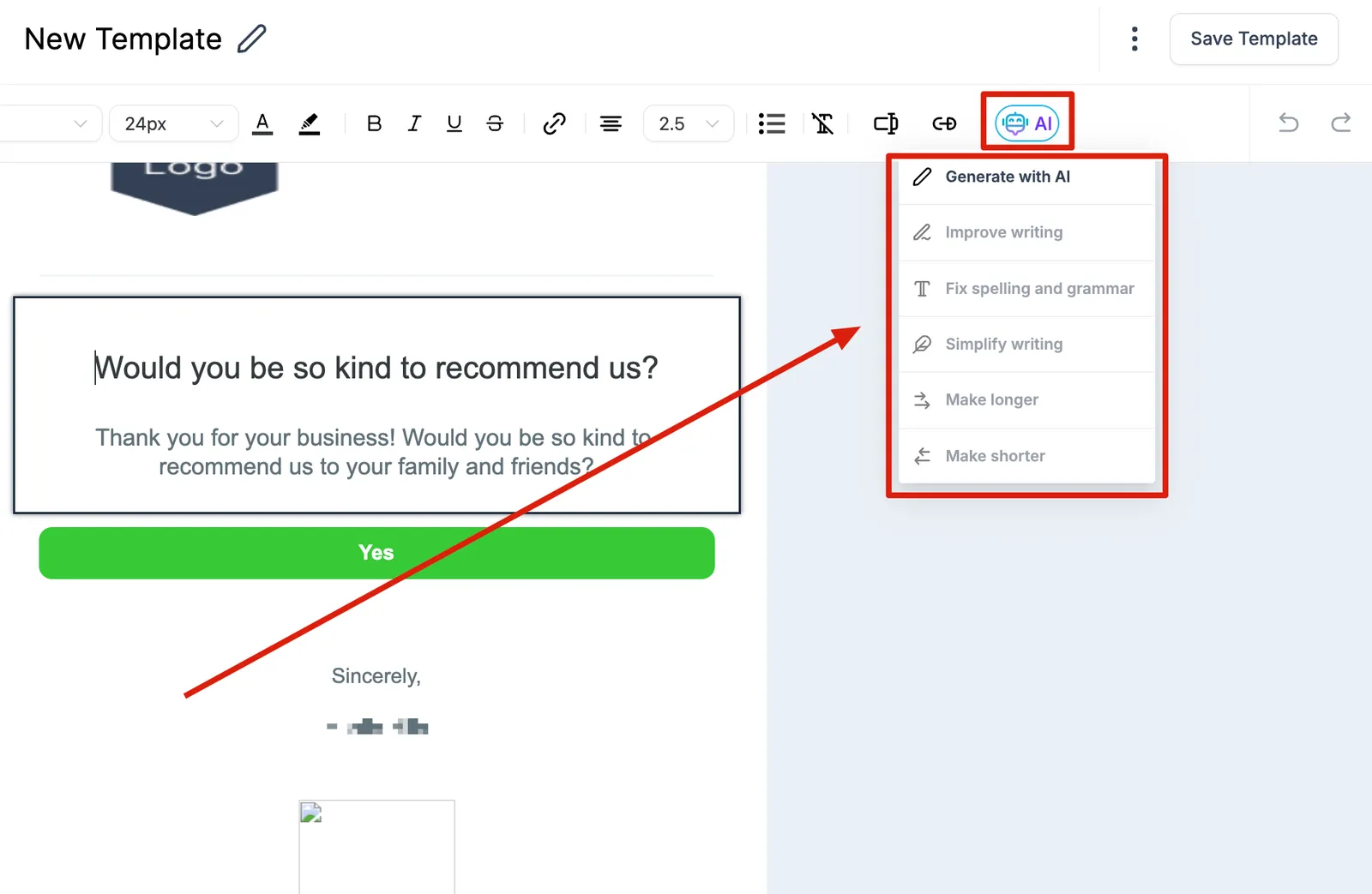This screenshot has height=894, width=1372.
Task: Choose Improve writing
Action: point(1026,232)
